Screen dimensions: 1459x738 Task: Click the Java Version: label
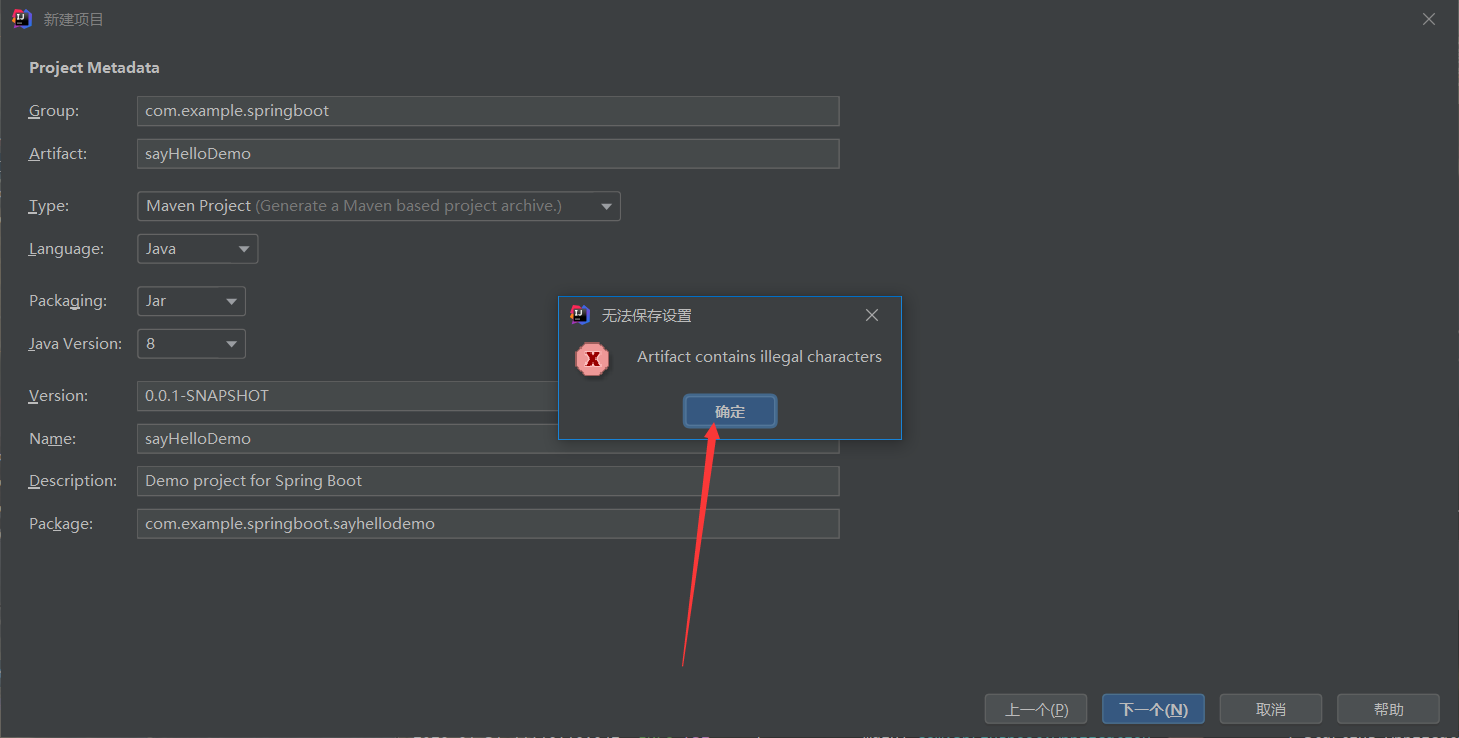tap(75, 344)
